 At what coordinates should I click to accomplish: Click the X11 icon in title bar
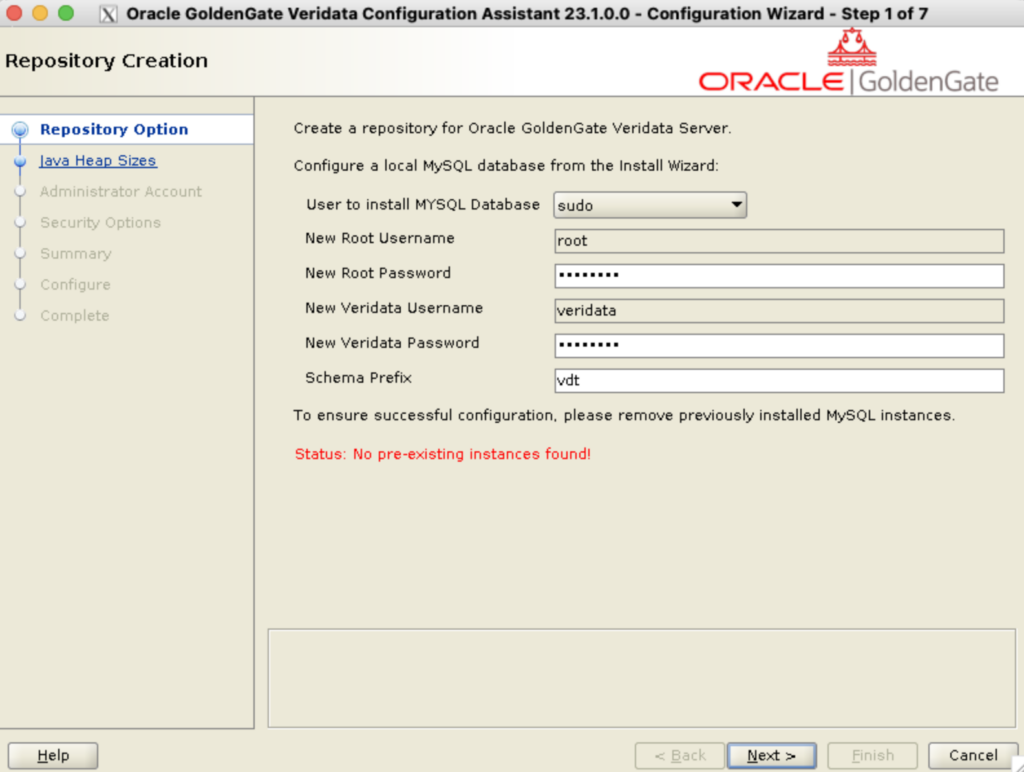[109, 14]
